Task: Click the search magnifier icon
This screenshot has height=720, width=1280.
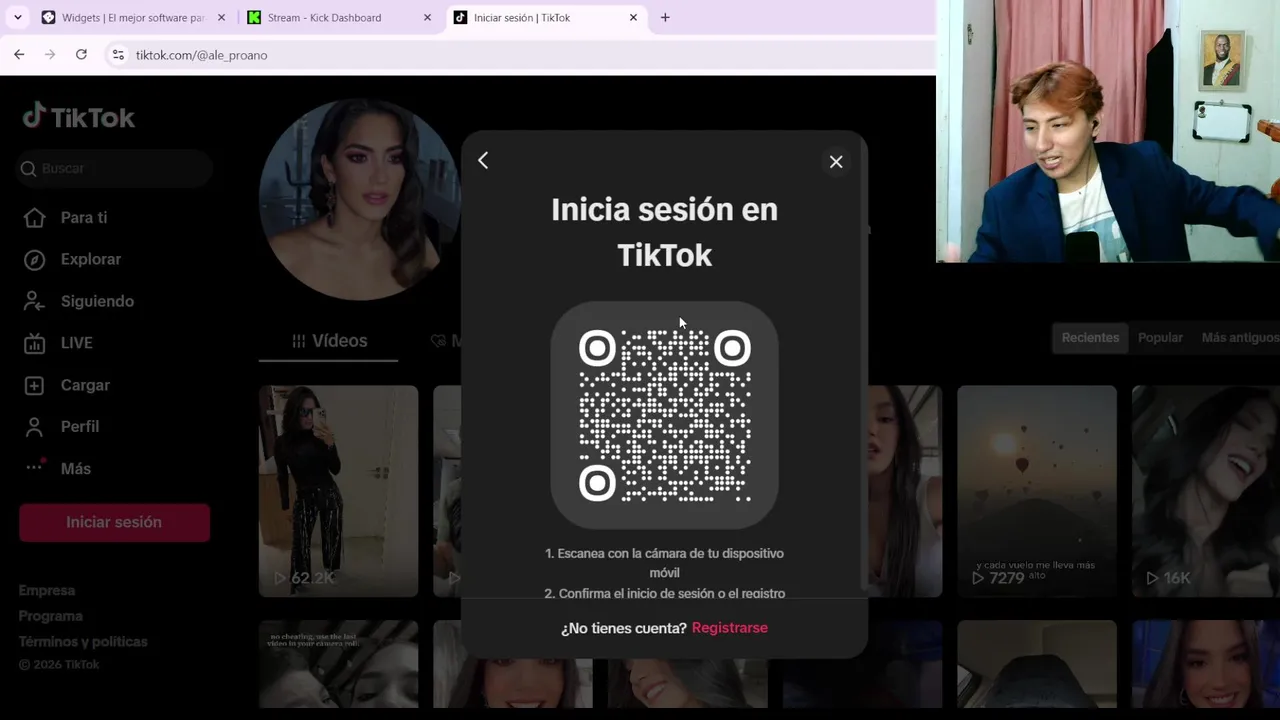Action: pos(29,169)
